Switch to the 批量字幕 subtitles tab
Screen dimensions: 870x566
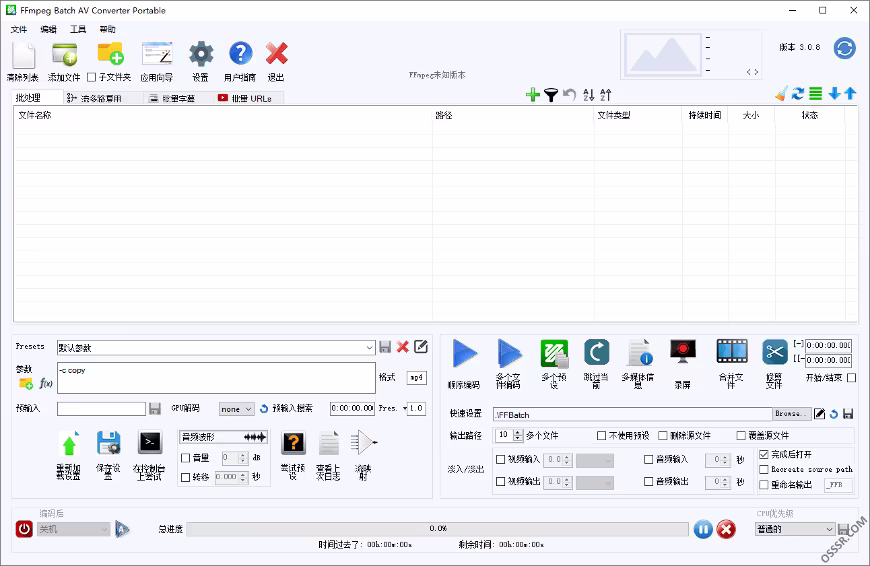(173, 98)
